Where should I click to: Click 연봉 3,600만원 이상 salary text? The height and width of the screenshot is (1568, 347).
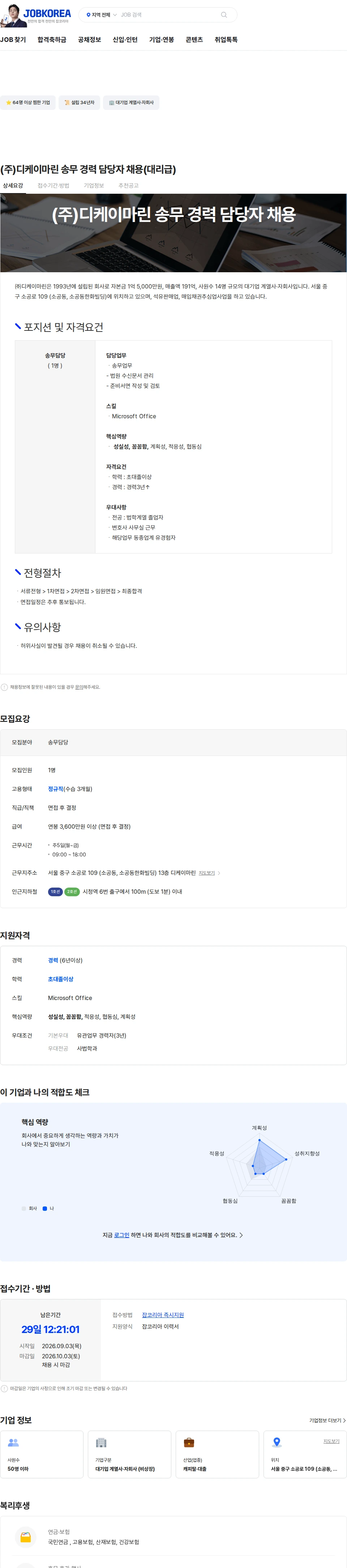coord(90,826)
